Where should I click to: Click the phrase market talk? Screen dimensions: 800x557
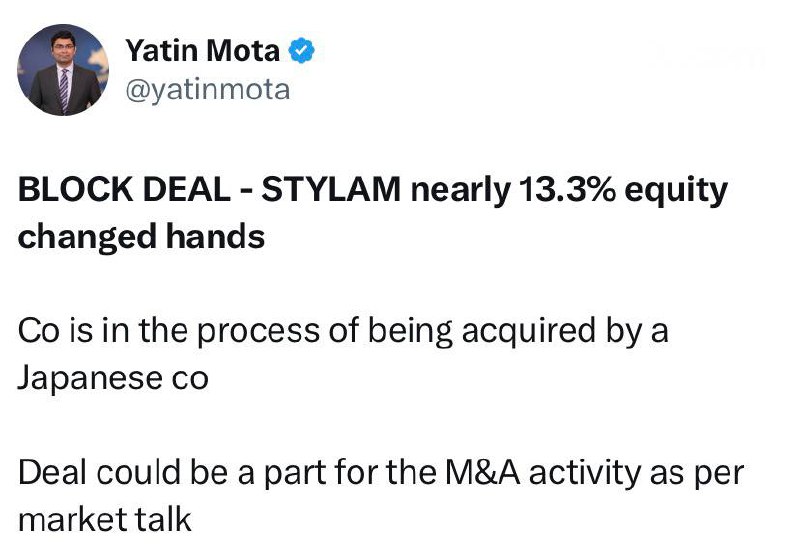point(105,521)
